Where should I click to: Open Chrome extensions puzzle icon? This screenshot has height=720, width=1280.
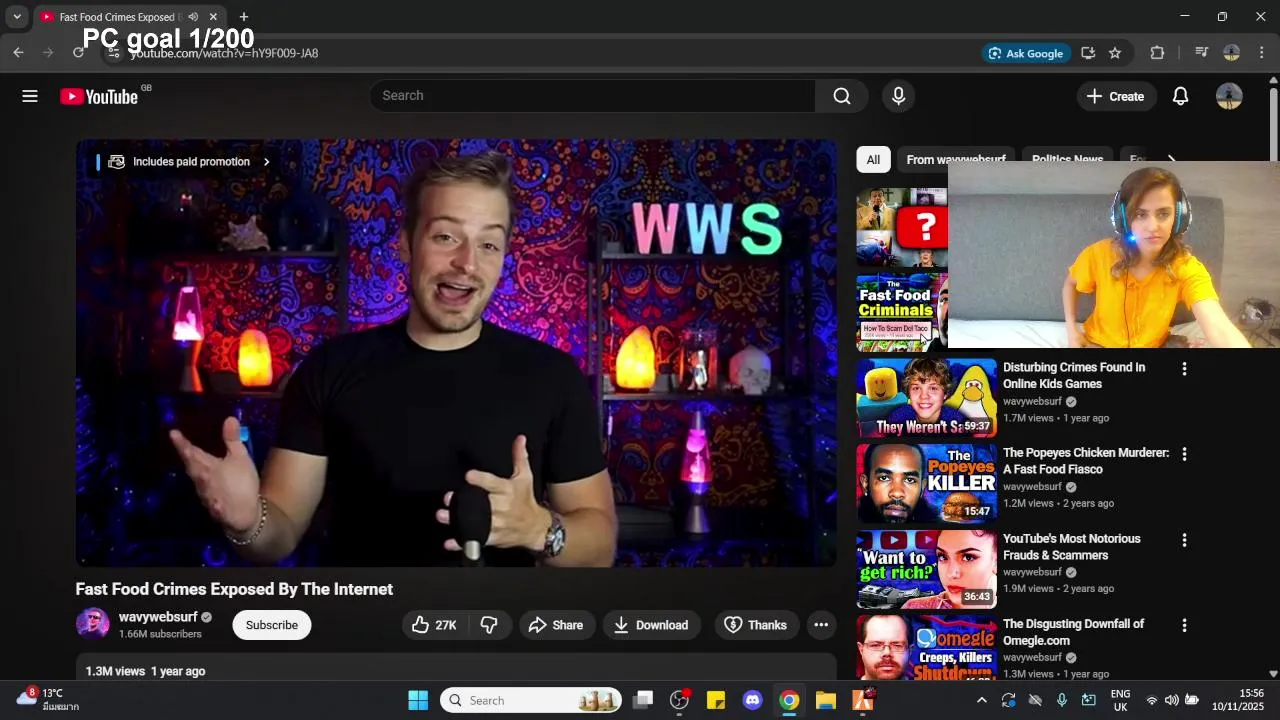[x=1157, y=53]
